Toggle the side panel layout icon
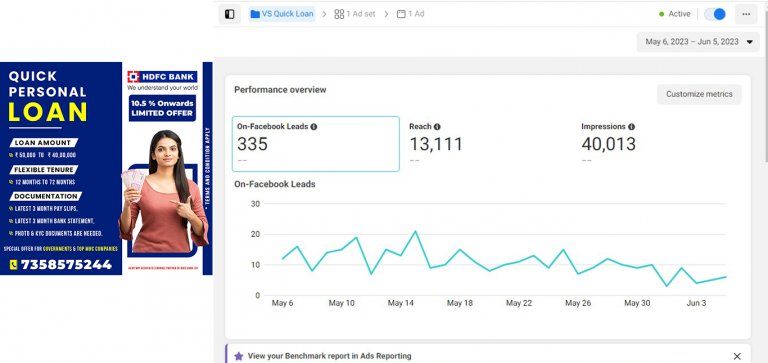 [x=229, y=14]
